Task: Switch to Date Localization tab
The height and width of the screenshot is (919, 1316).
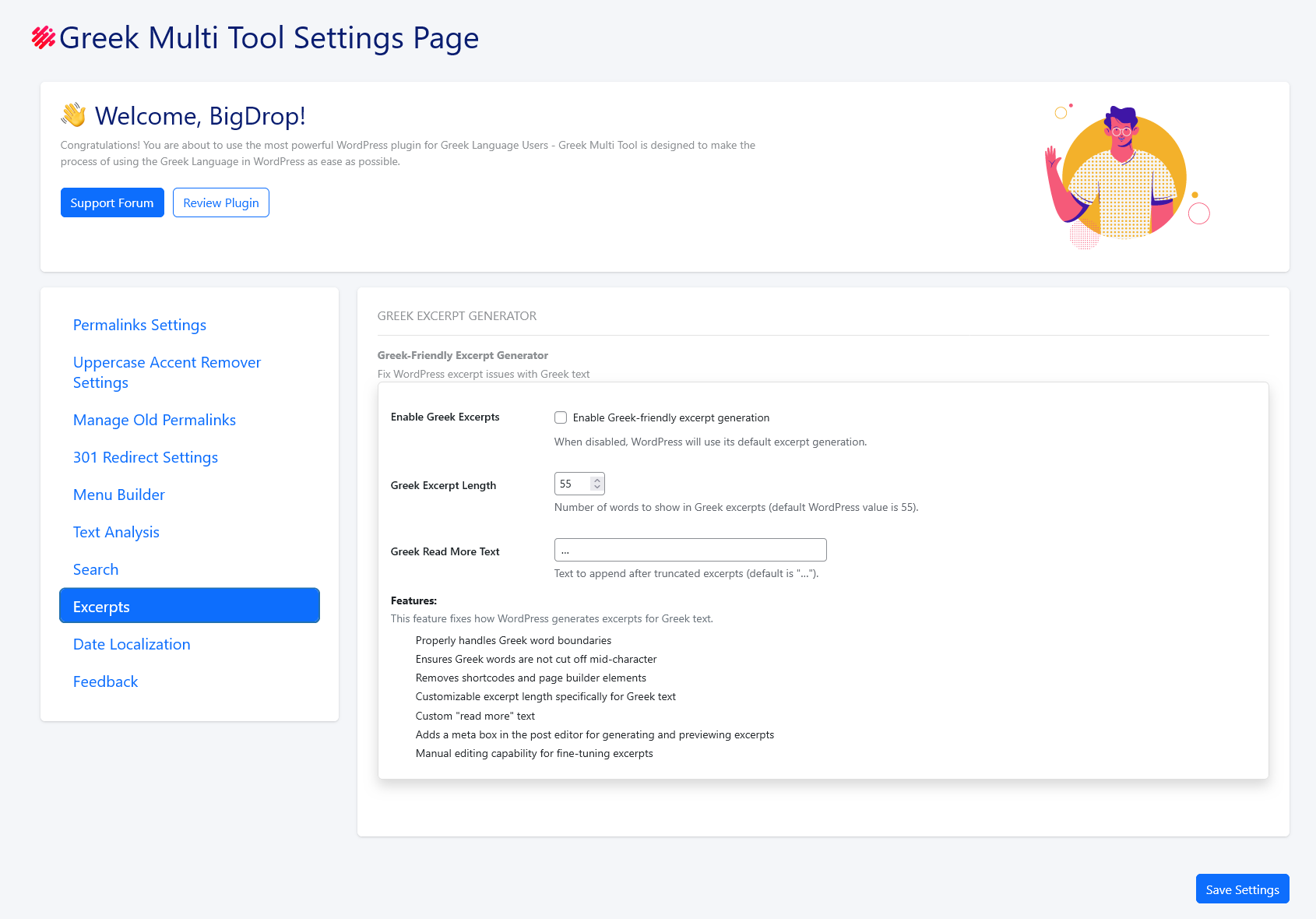Action: pos(132,644)
